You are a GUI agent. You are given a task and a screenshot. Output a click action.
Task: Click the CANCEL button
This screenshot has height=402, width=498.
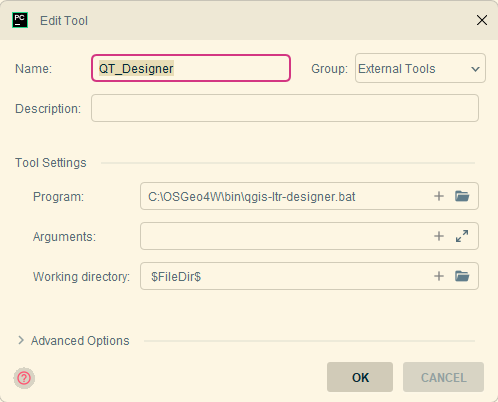443,377
